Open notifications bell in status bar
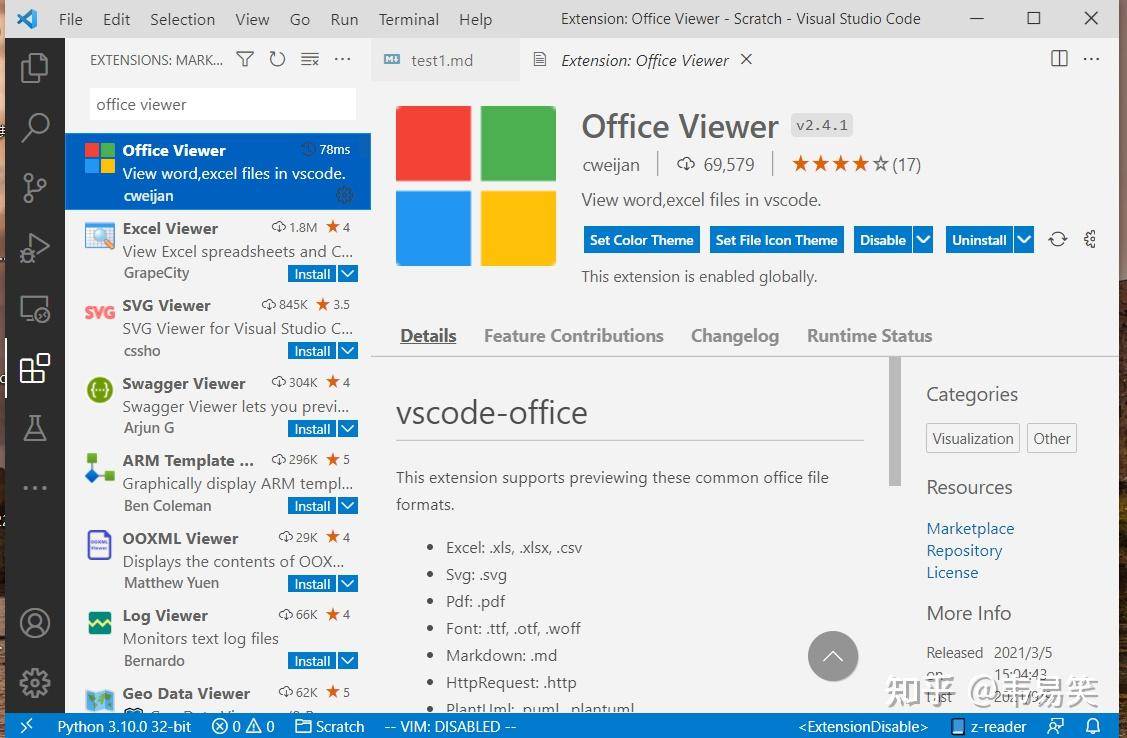The width and height of the screenshot is (1127, 738). tap(1092, 727)
